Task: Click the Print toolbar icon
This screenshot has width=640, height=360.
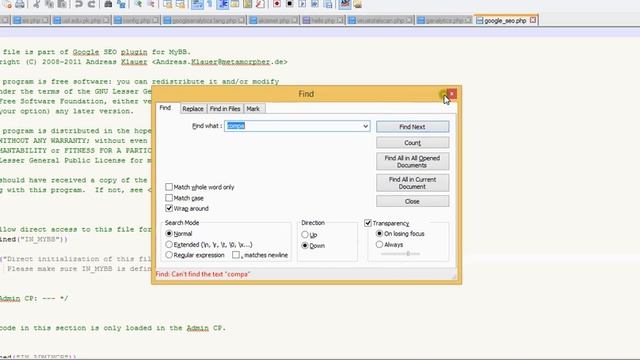Action: [x=20, y=4]
